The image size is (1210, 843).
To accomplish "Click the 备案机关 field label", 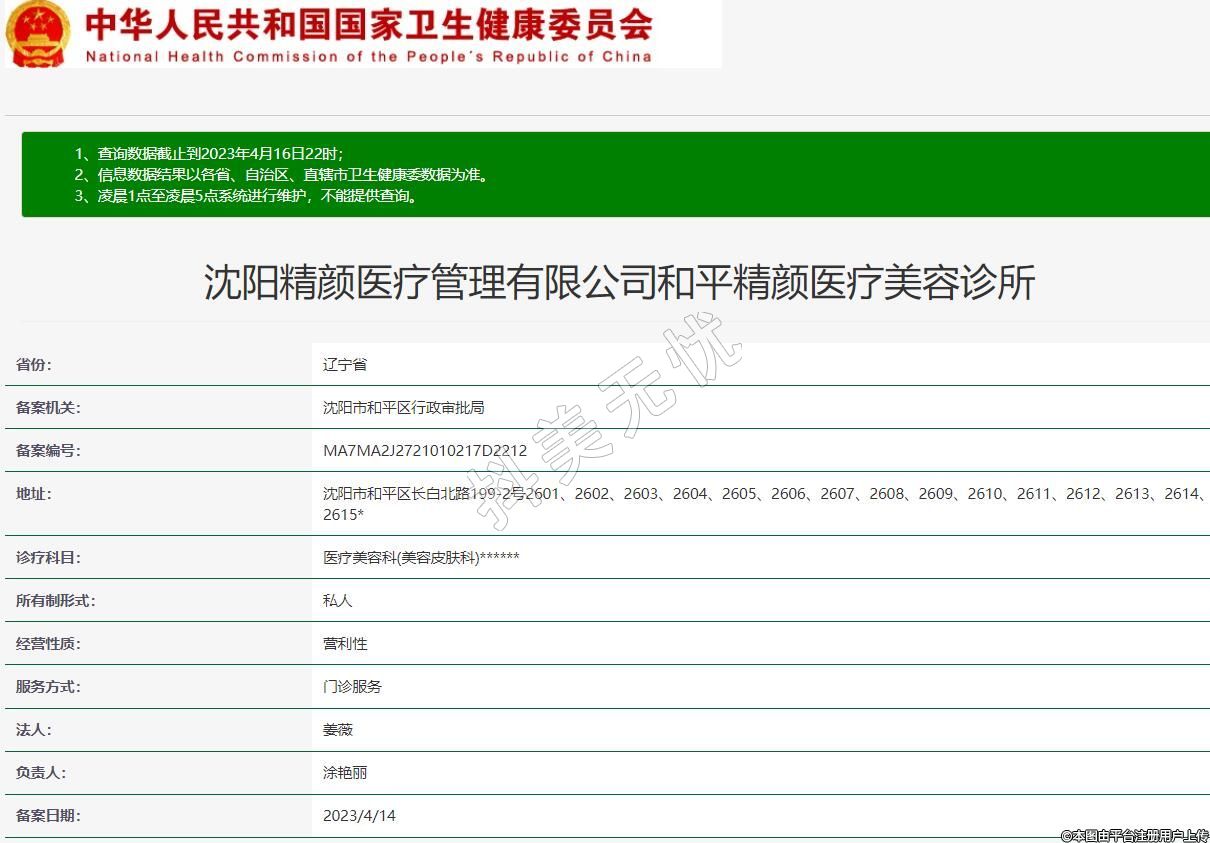I will tap(48, 407).
